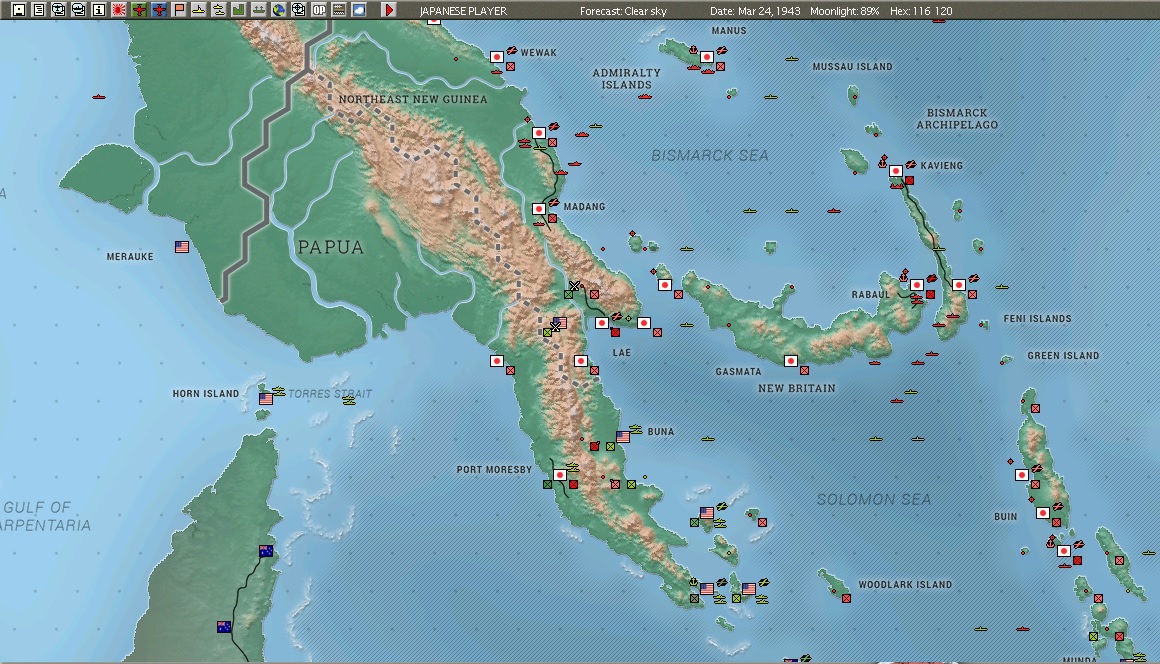Image resolution: width=1160 pixels, height=664 pixels.
Task: Open the globe icon in the toolbar
Action: pos(278,10)
